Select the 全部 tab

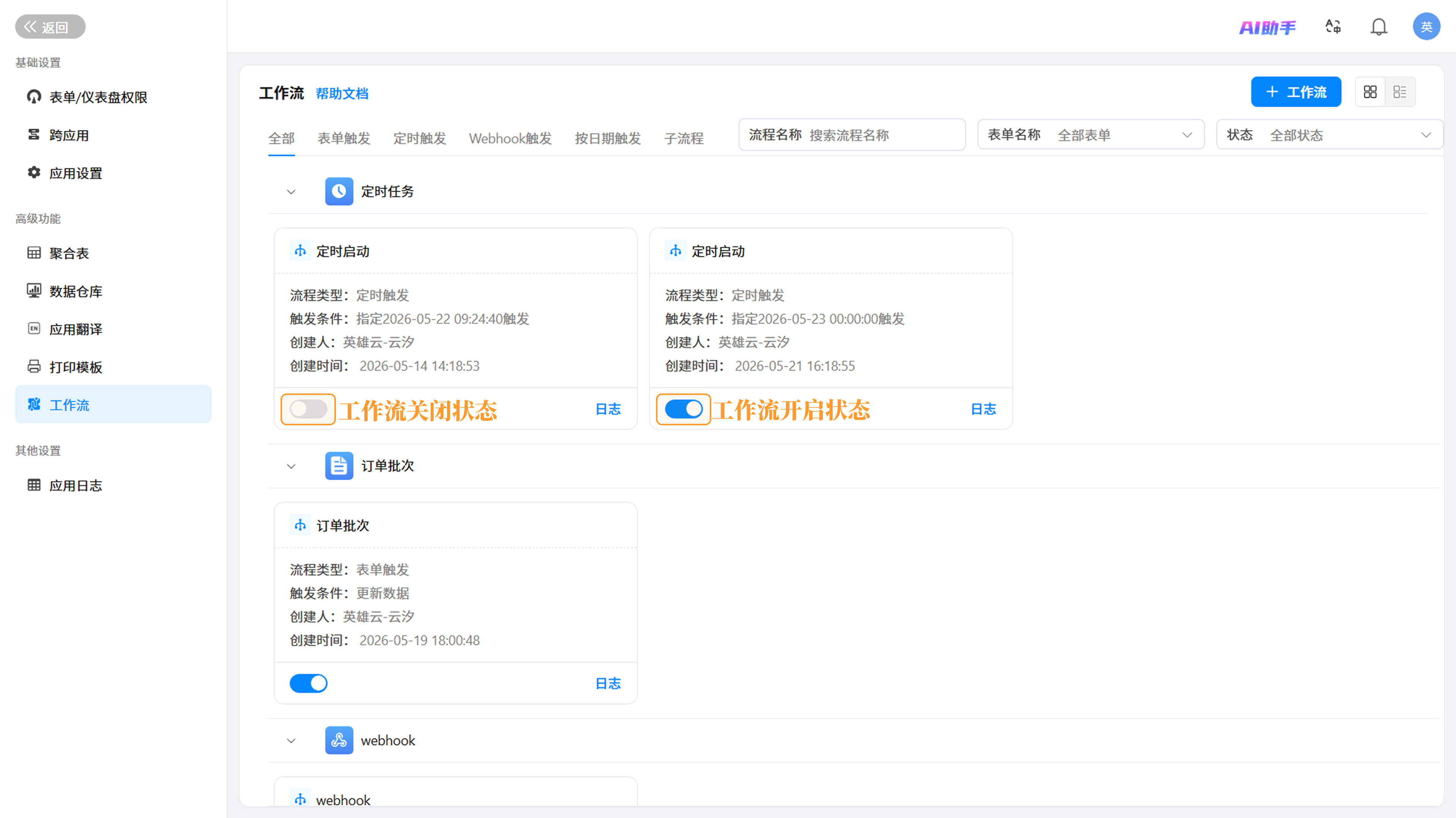(281, 138)
